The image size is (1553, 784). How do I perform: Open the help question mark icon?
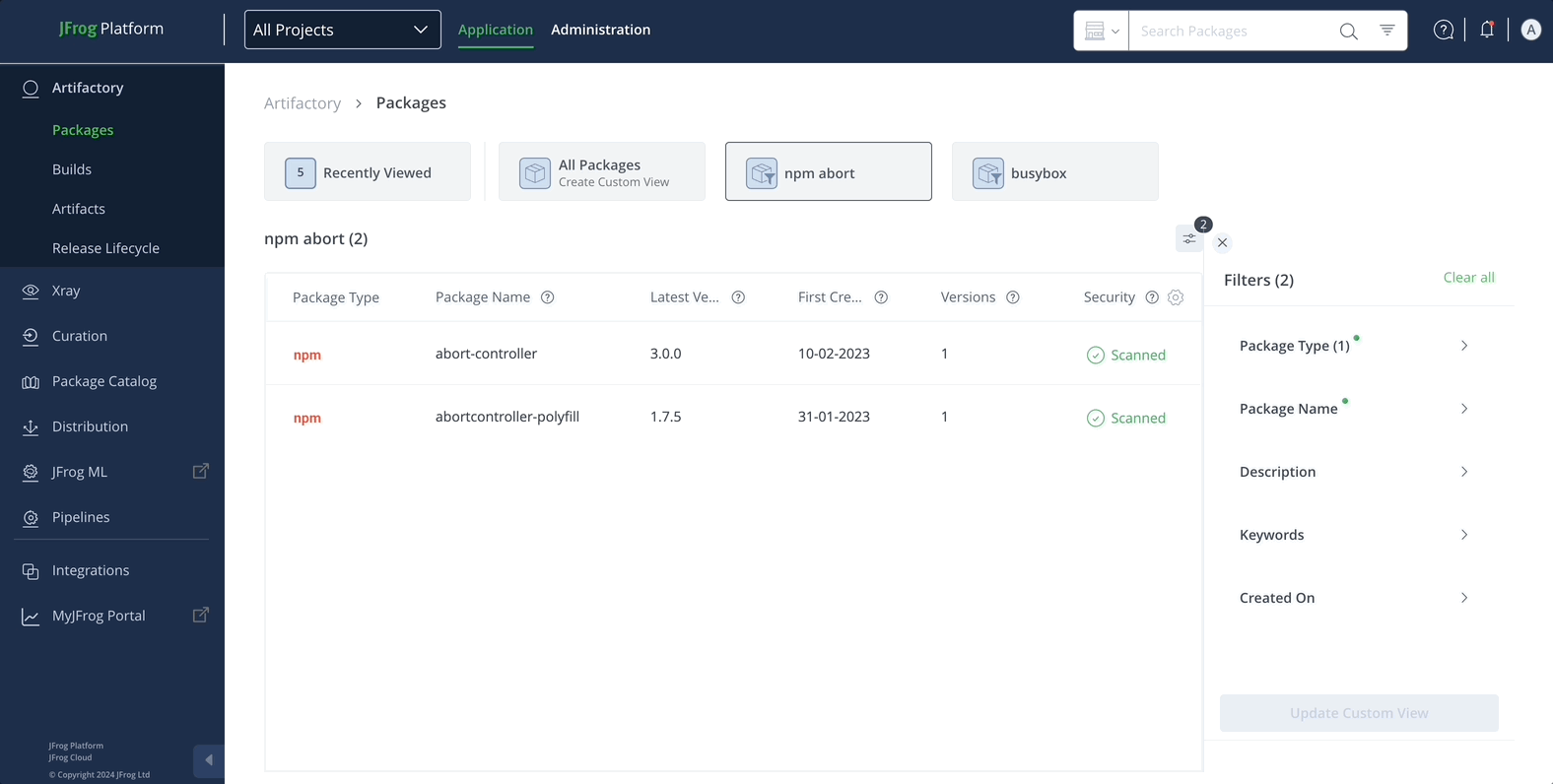point(1444,30)
